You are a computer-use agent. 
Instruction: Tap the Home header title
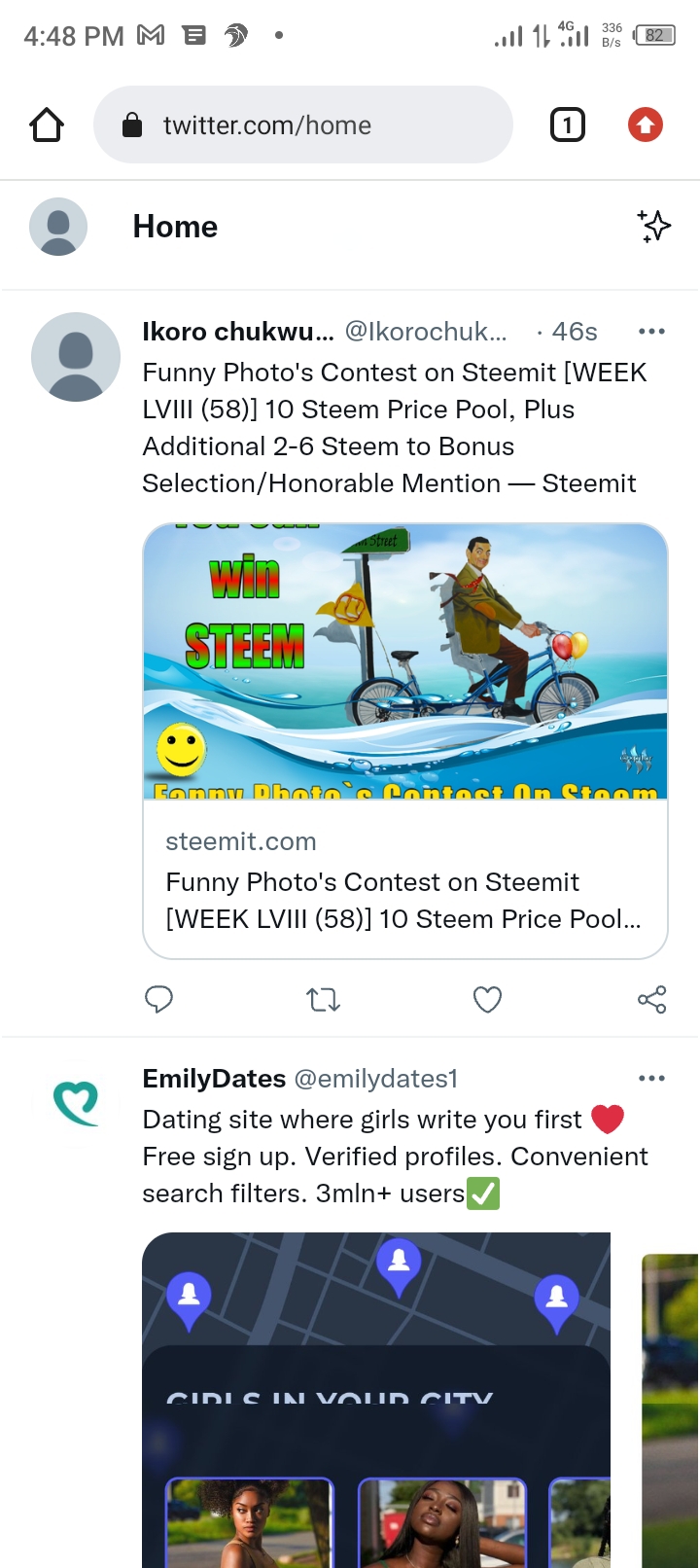click(175, 227)
